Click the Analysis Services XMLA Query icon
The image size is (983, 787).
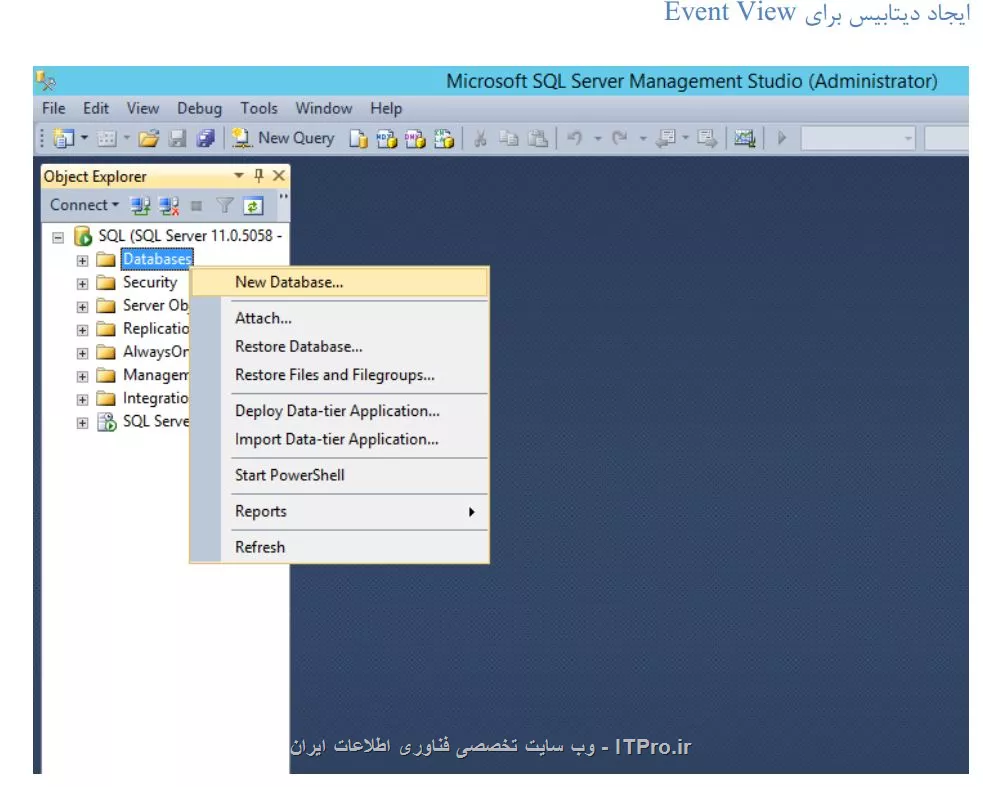coord(444,138)
